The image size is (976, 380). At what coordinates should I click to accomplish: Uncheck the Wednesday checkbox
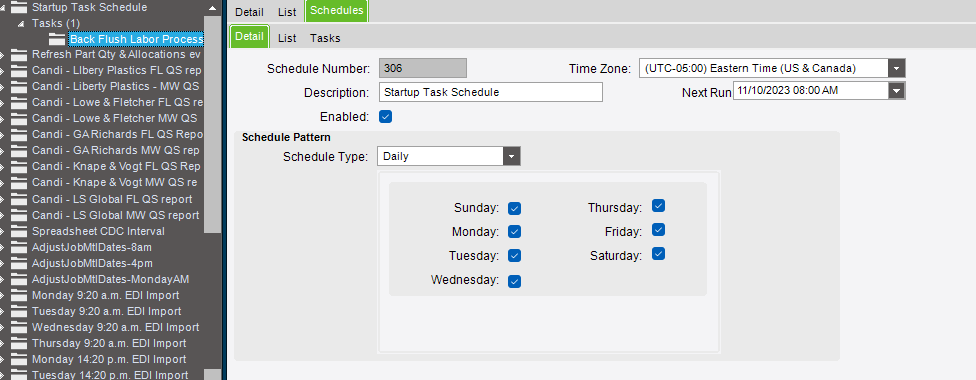514,281
